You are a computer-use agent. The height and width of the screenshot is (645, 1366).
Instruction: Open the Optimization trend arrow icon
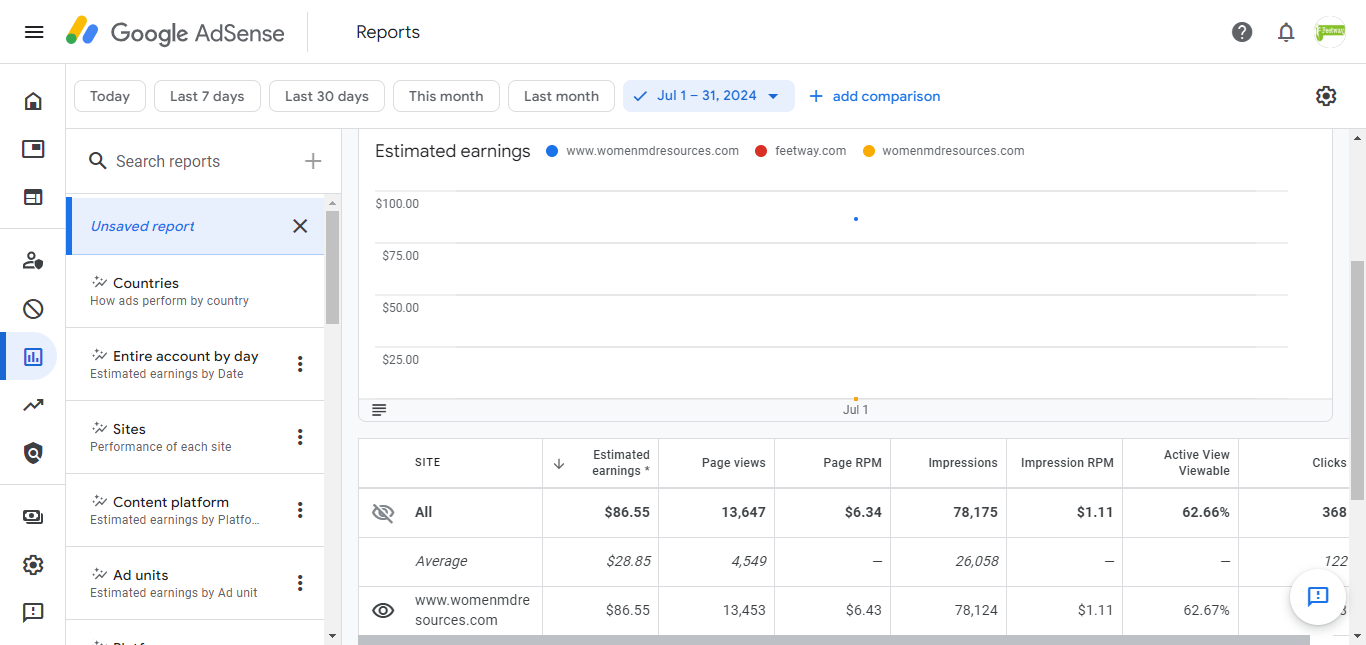33,405
